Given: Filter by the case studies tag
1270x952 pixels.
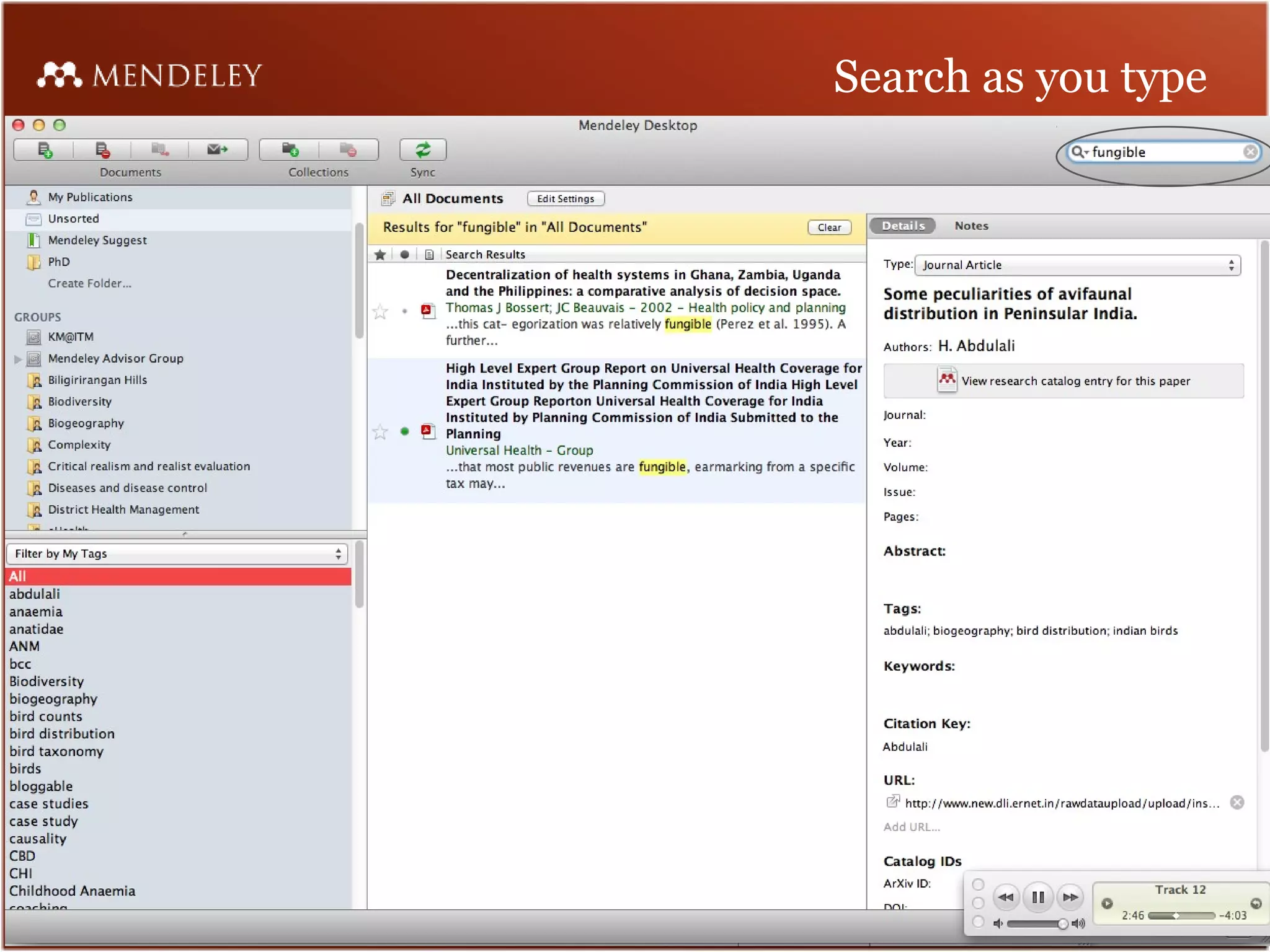Looking at the screenshot, I should coord(48,803).
